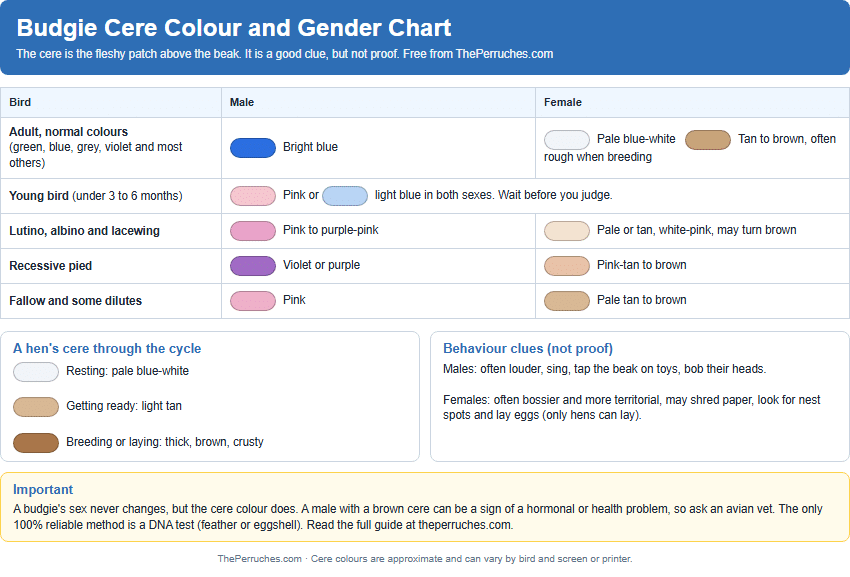The width and height of the screenshot is (850, 577).
Task: Click the 'Females: often bossier' paragraph
Action: (632, 407)
